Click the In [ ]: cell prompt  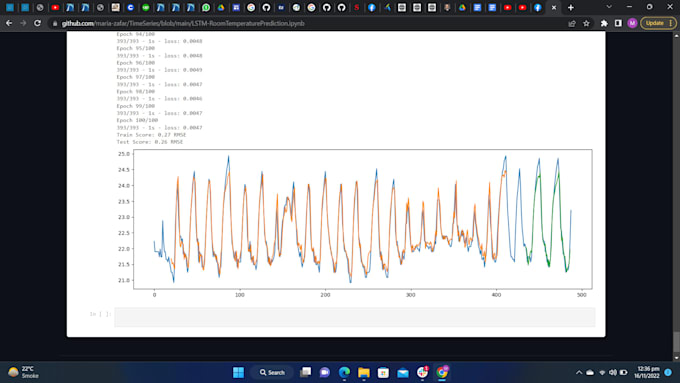click(100, 314)
